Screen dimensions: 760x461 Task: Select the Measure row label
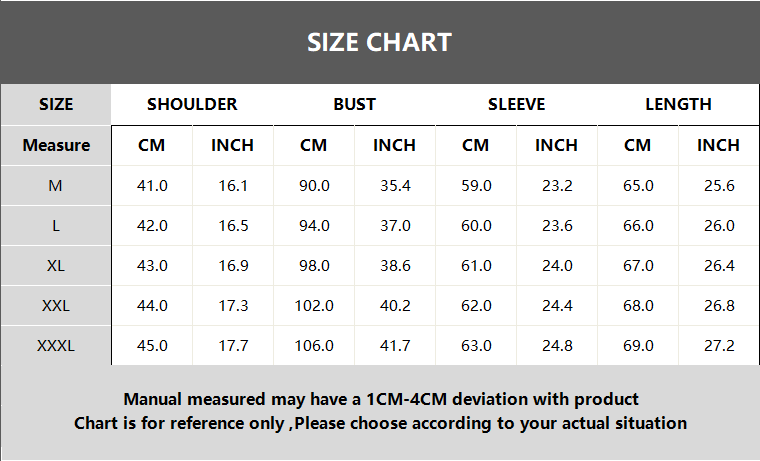click(56, 145)
